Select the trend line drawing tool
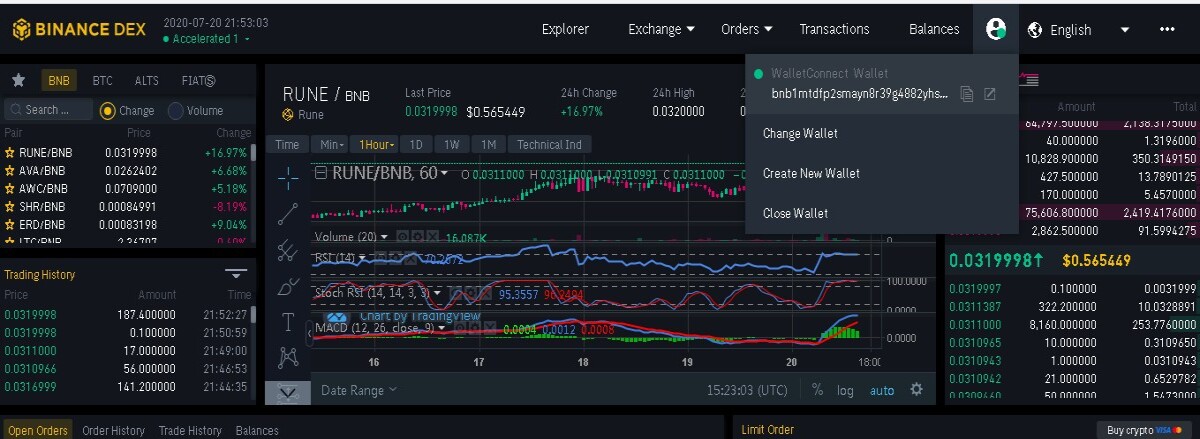This screenshot has width=1200, height=439. coord(288,213)
